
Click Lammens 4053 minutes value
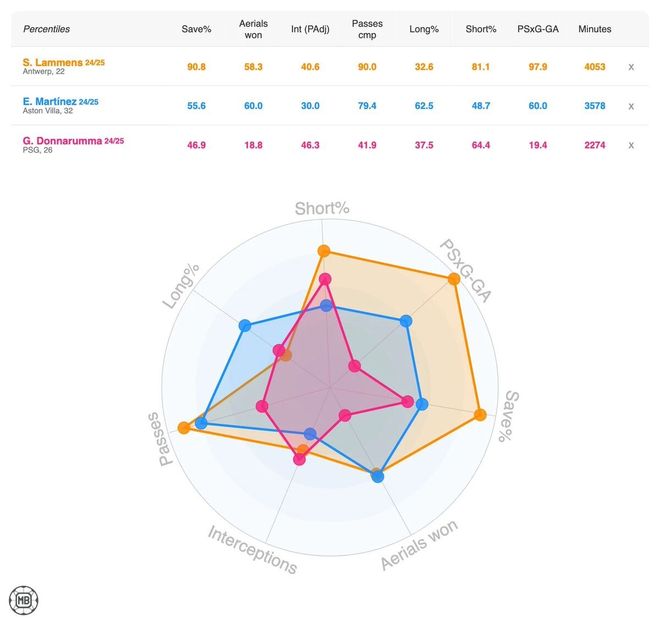pyautogui.click(x=595, y=67)
